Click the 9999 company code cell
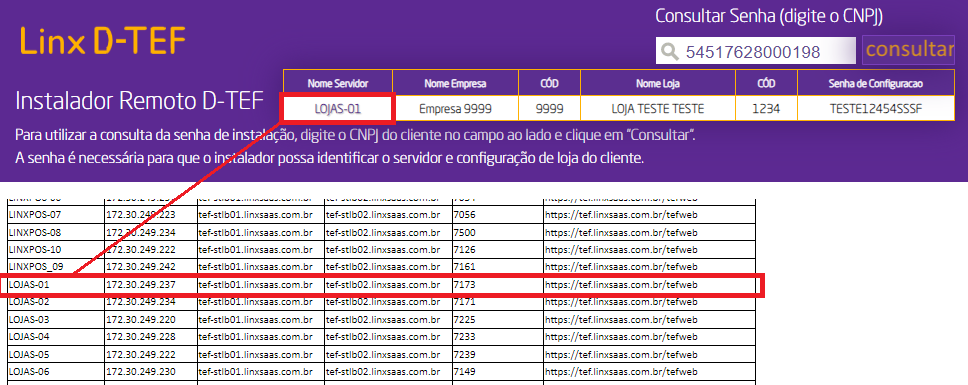 (549, 109)
